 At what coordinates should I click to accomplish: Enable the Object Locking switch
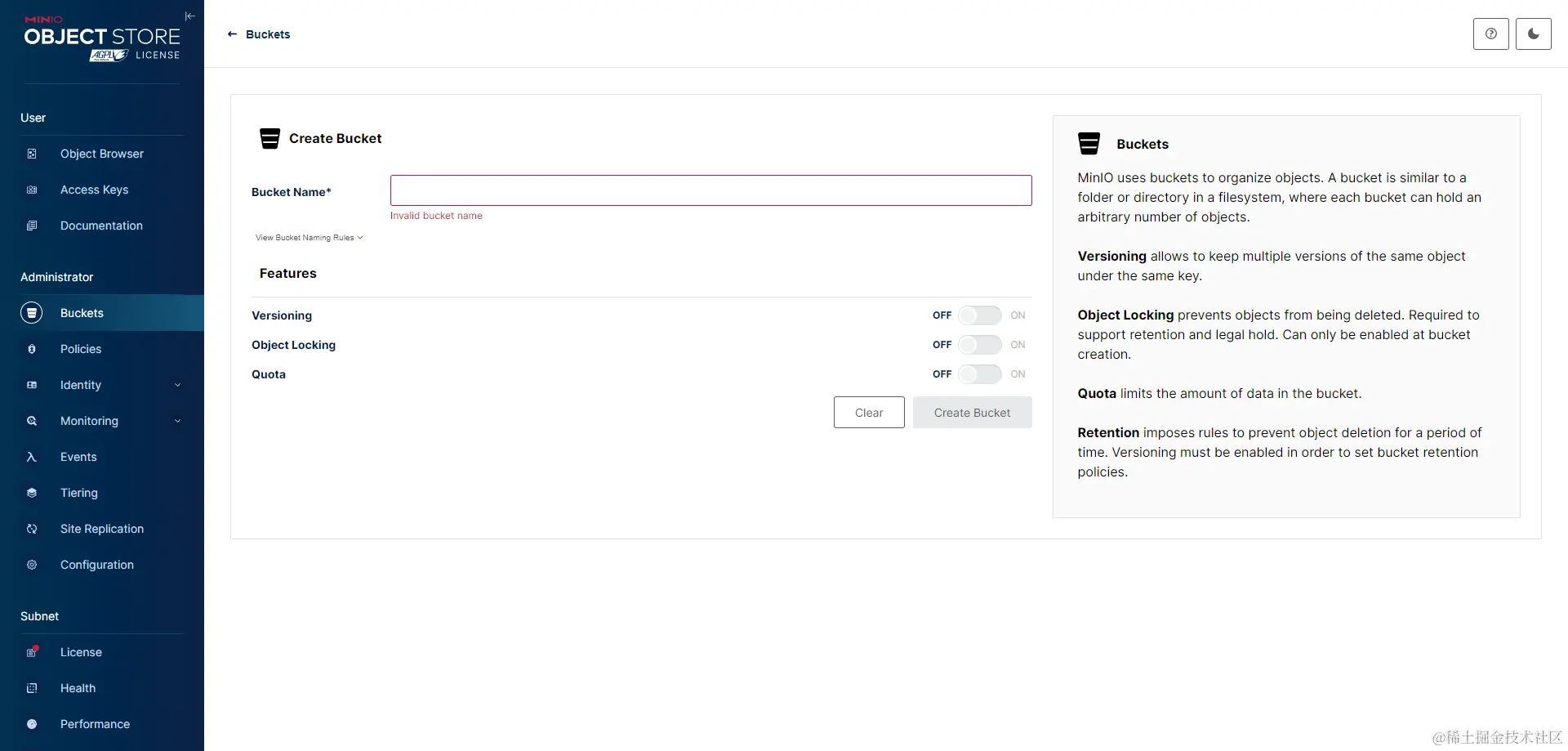979,345
